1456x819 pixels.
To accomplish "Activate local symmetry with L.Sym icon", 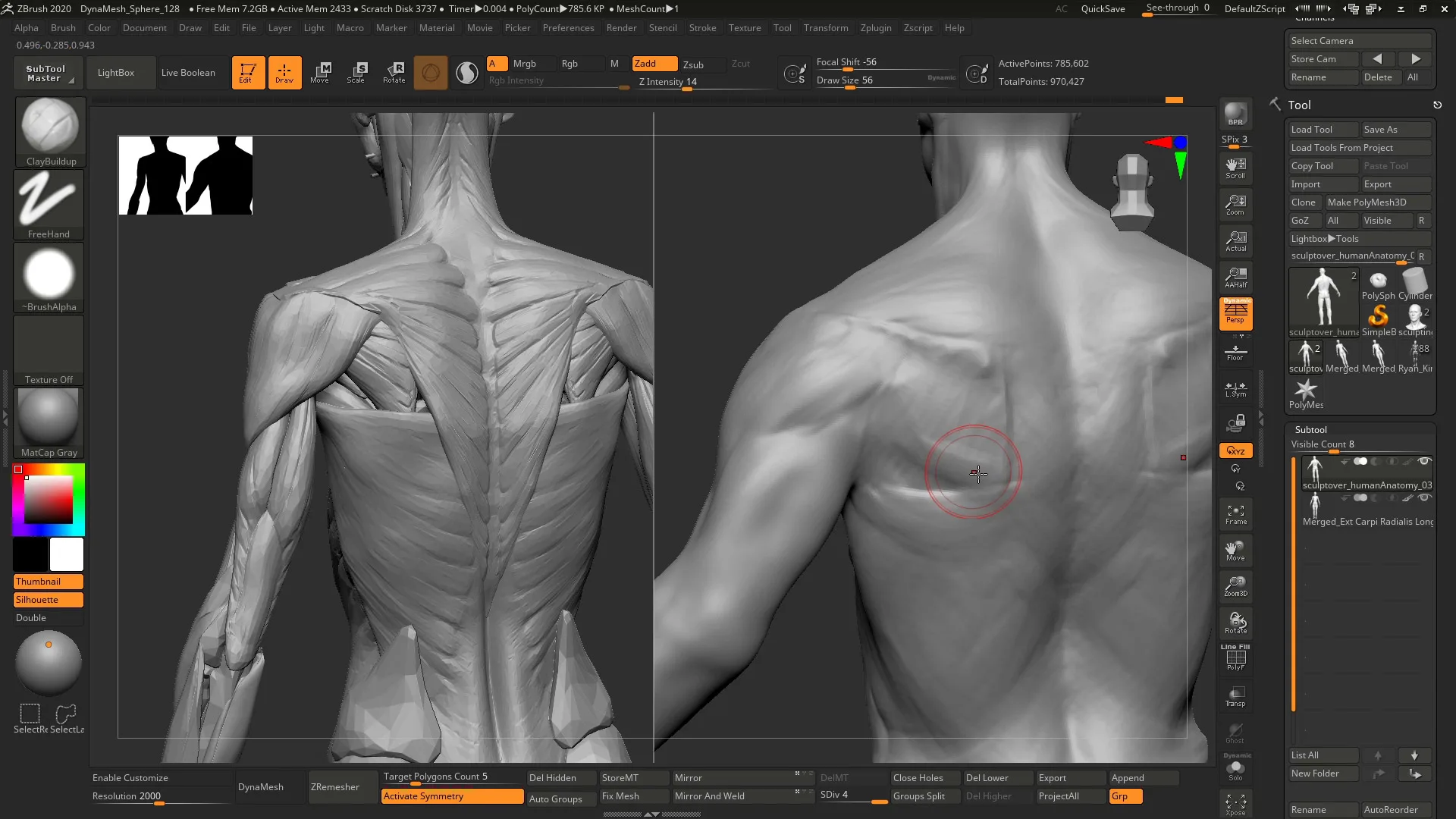I will click(x=1235, y=389).
